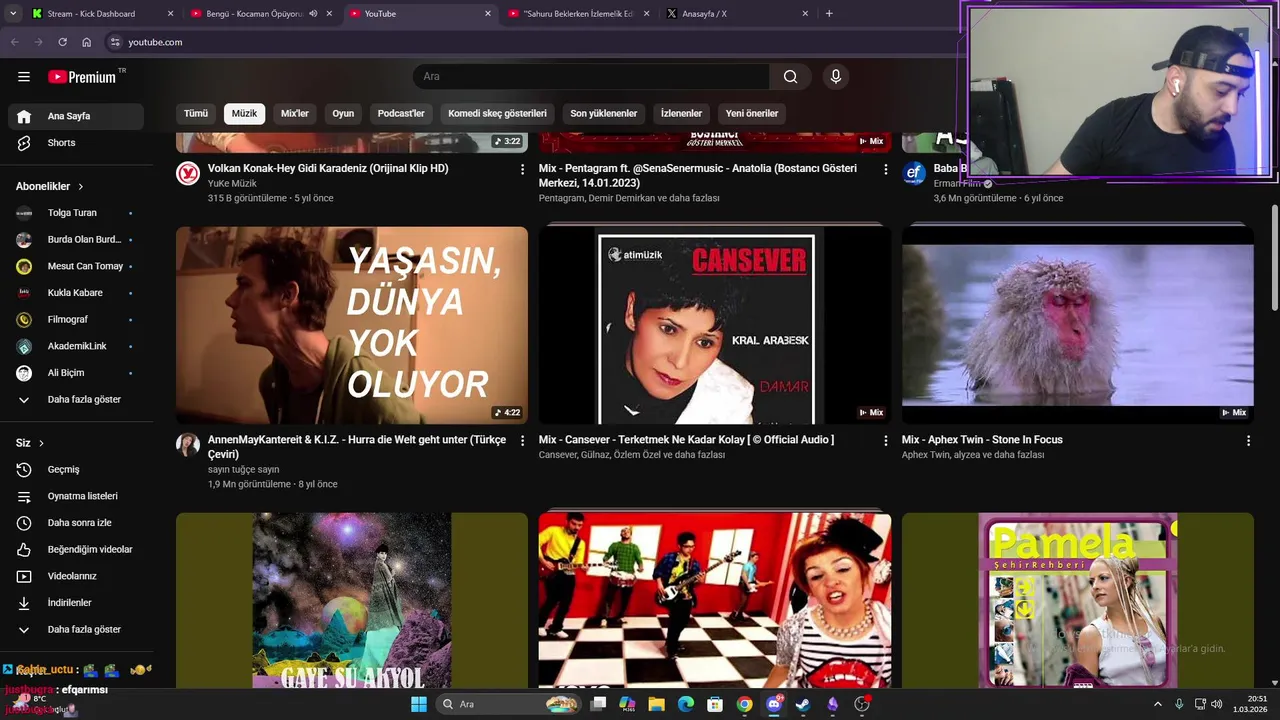Open the YouTube hamburger guide menu

tap(24, 77)
